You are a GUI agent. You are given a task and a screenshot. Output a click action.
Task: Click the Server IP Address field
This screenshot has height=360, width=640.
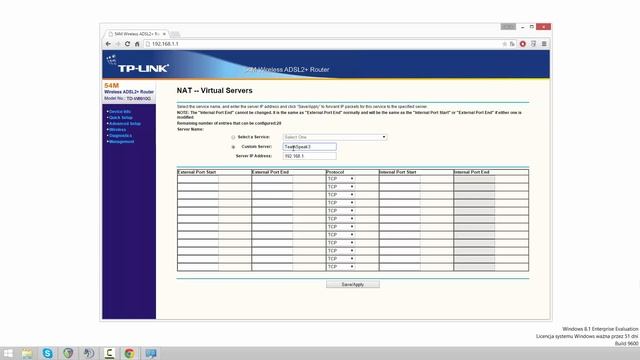(310, 156)
